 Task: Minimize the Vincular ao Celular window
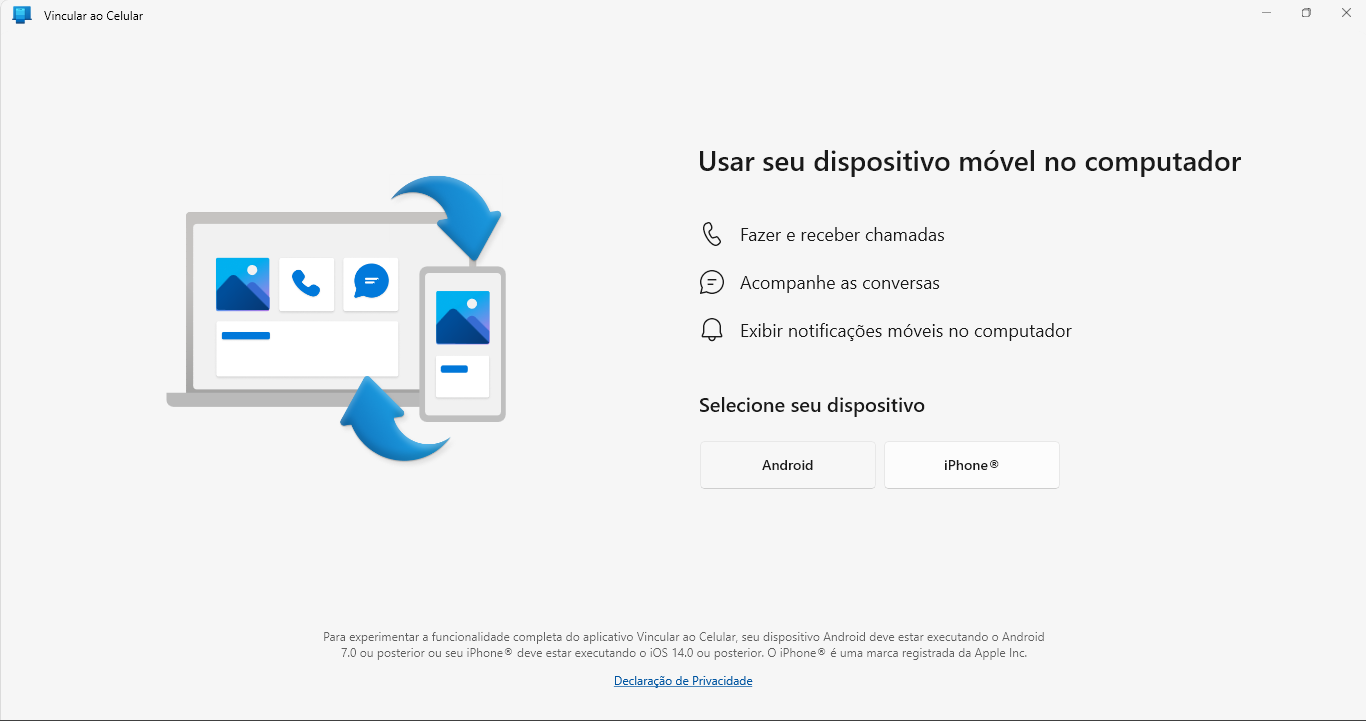point(1266,13)
